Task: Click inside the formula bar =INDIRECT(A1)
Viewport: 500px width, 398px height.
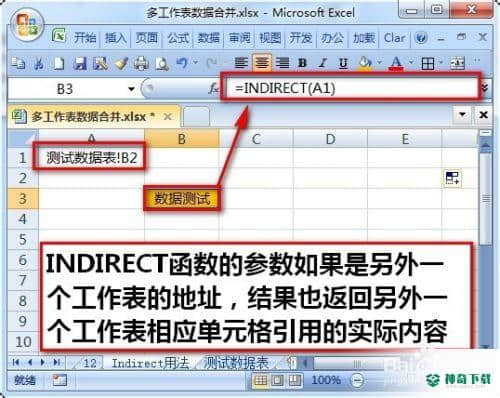Action: [351, 88]
